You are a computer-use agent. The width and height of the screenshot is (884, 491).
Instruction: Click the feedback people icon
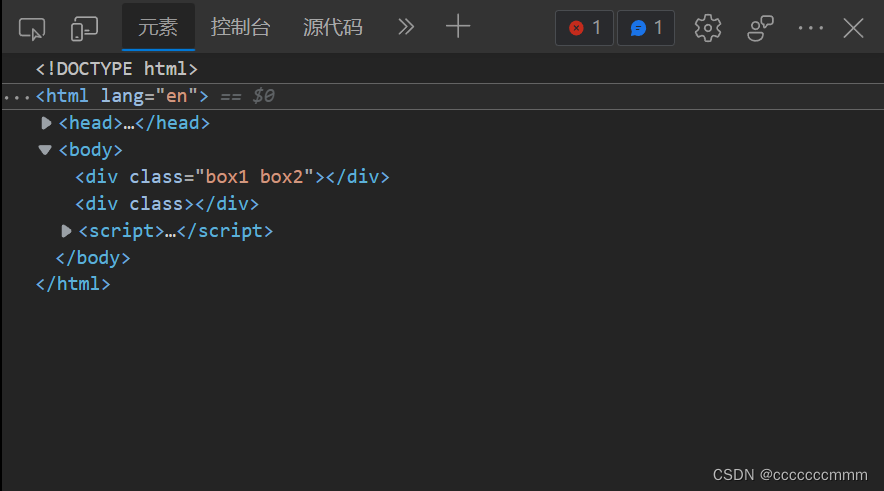(x=760, y=28)
